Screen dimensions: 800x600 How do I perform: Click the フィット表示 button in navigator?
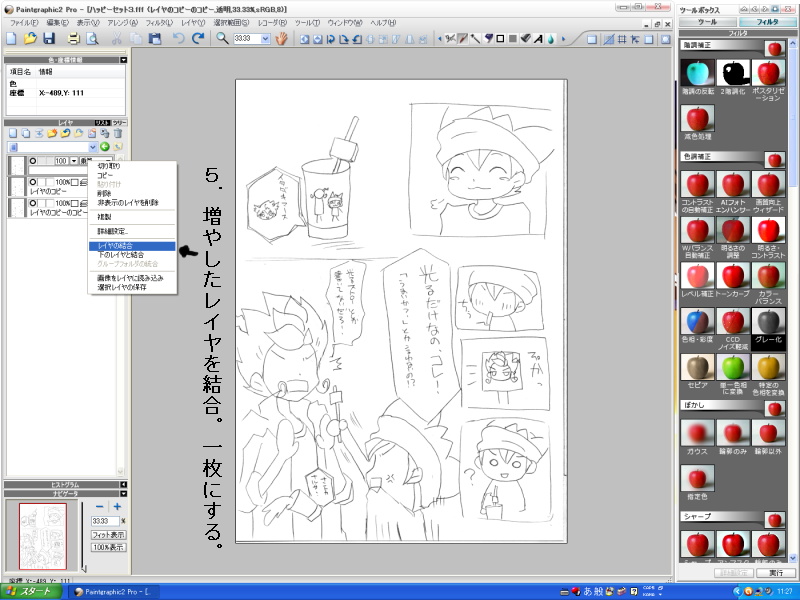click(109, 535)
